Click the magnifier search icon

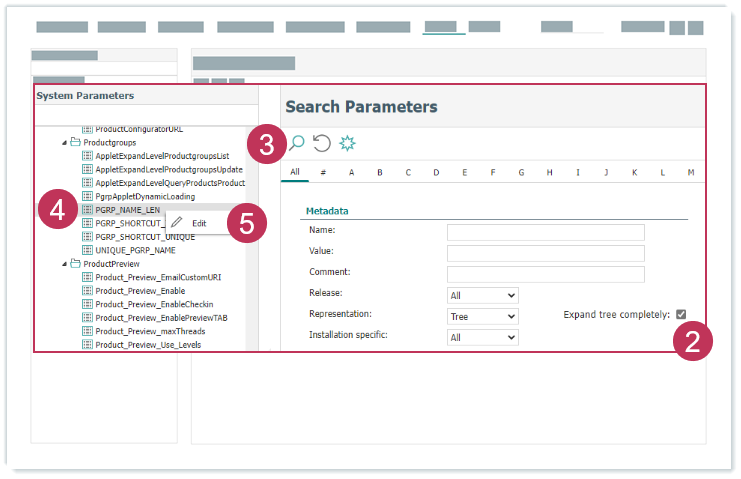[x=297, y=144]
